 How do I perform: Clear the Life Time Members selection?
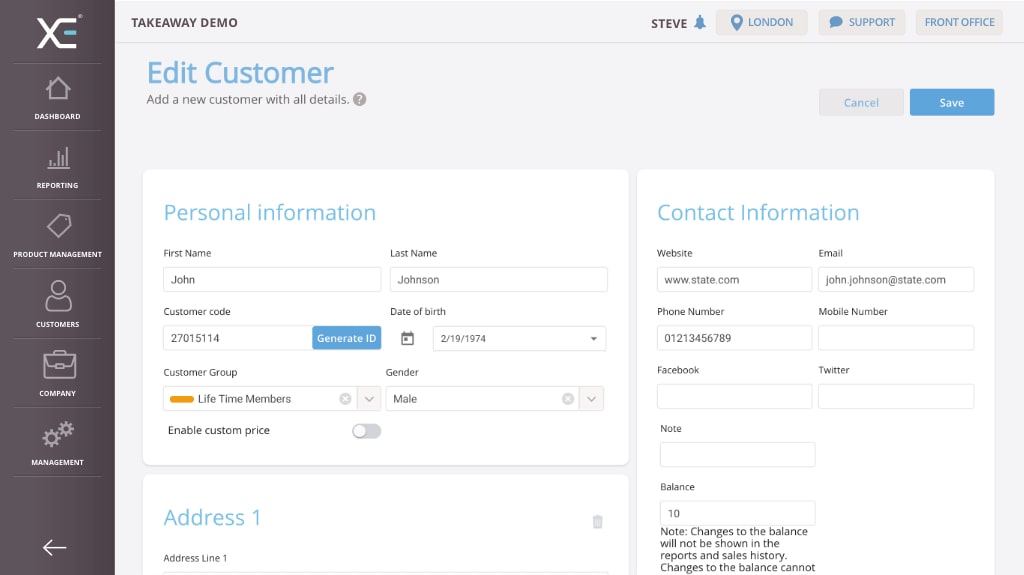[x=345, y=399]
